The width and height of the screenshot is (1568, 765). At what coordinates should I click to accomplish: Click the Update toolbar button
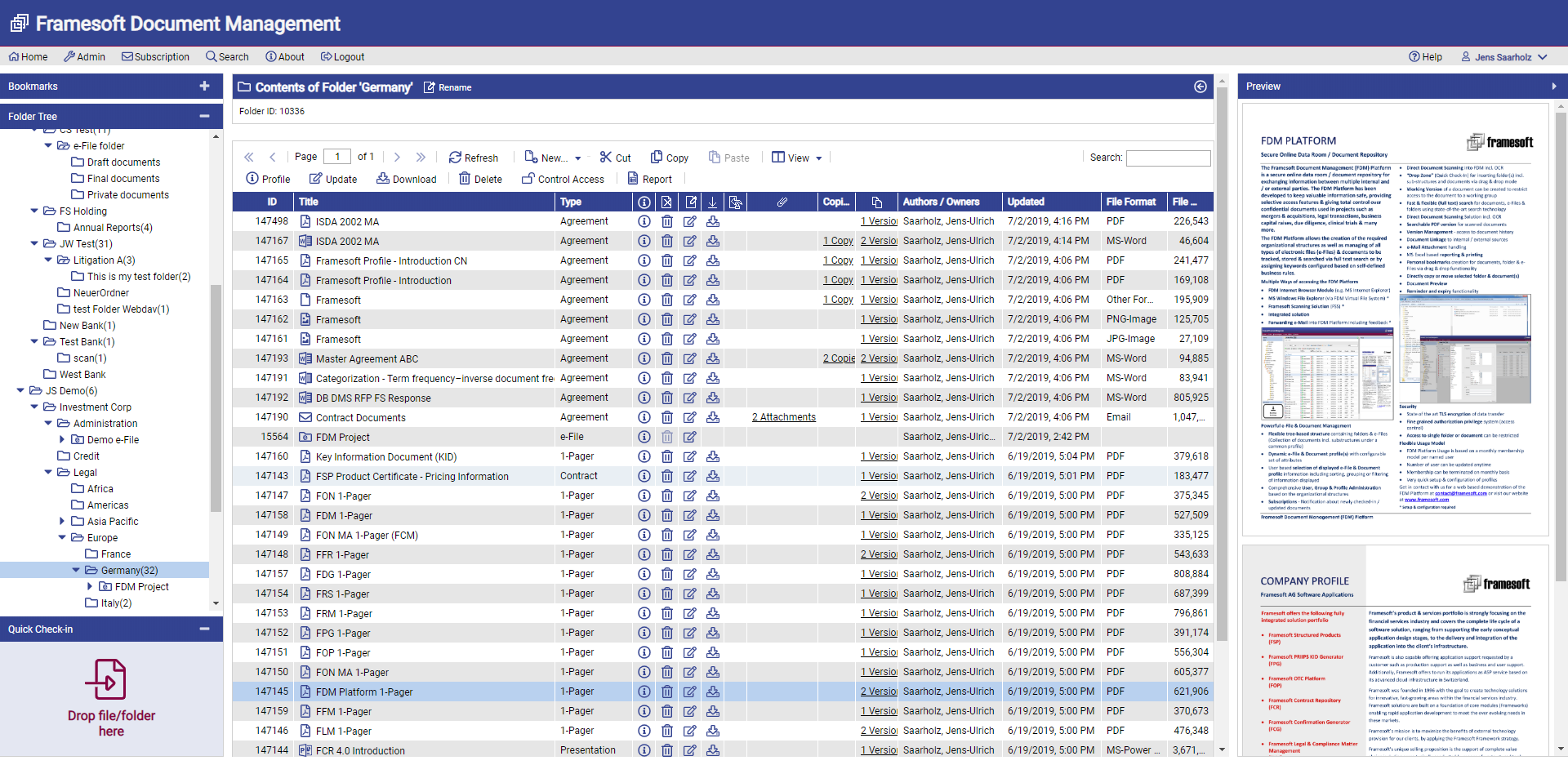click(333, 179)
